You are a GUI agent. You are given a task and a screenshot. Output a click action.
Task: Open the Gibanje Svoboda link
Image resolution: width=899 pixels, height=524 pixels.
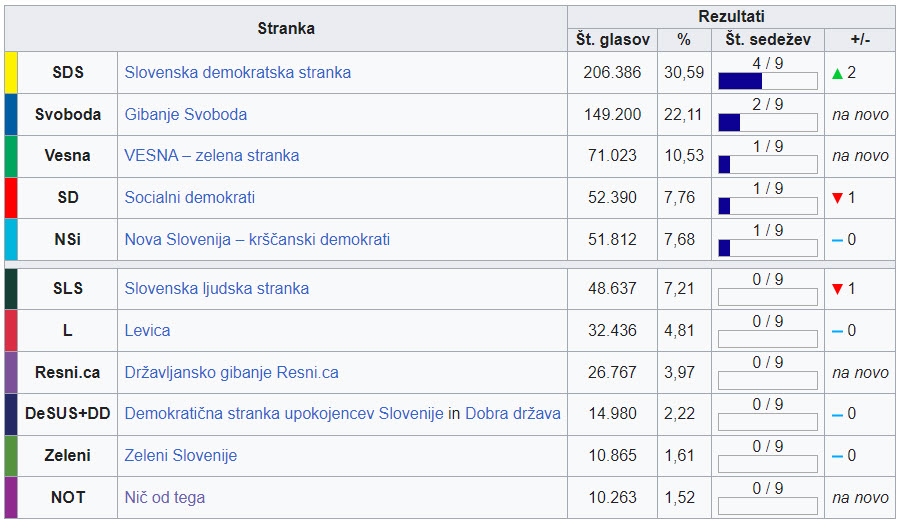[185, 115]
